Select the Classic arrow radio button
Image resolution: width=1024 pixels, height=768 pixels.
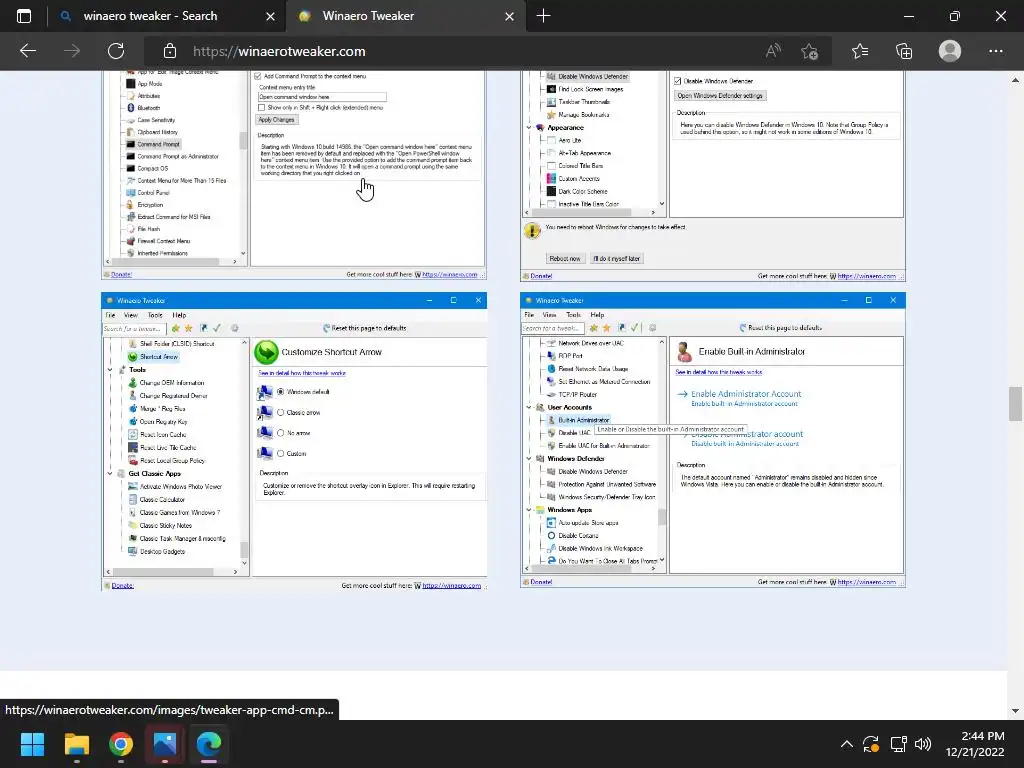(x=281, y=413)
